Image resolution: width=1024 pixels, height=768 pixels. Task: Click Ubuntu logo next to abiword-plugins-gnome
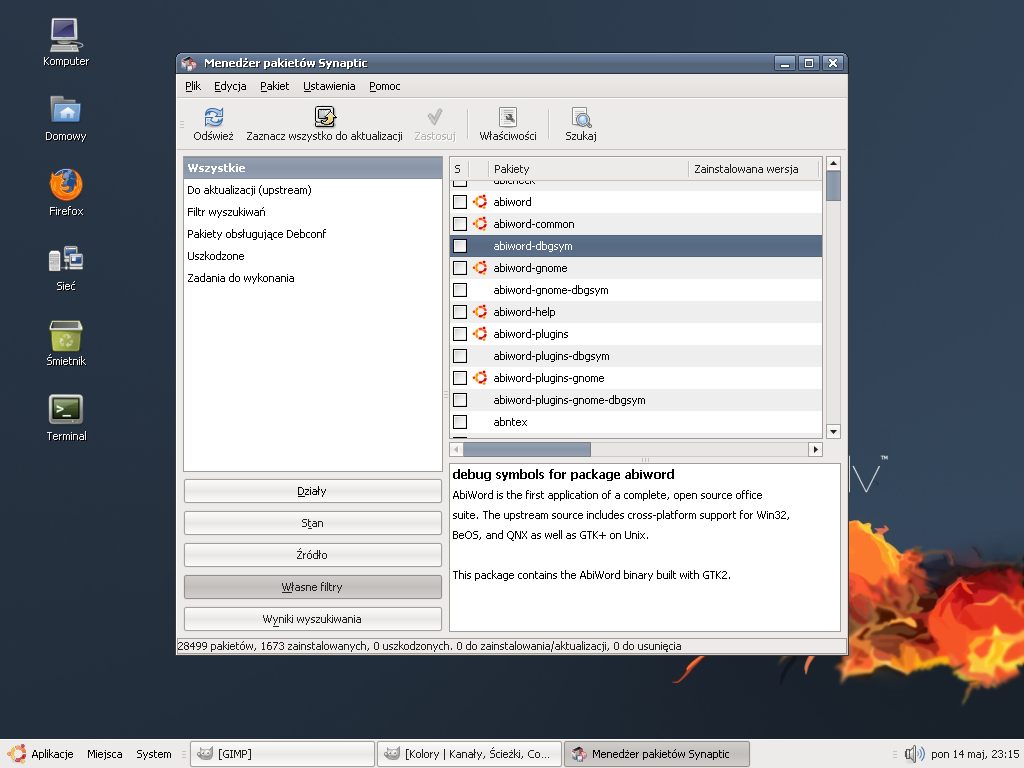(x=480, y=377)
